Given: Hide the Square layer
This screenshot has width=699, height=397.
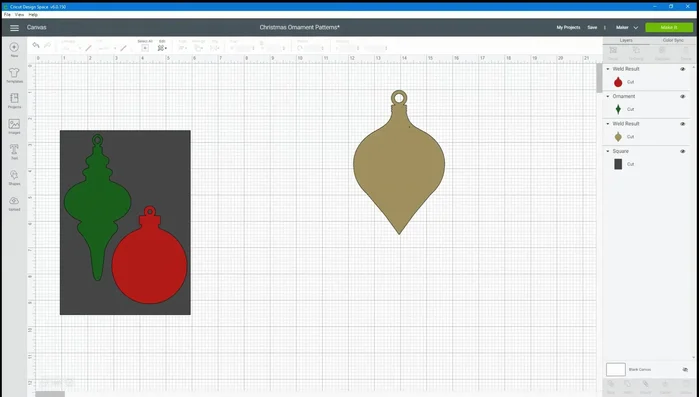Looking at the screenshot, I should 683,151.
